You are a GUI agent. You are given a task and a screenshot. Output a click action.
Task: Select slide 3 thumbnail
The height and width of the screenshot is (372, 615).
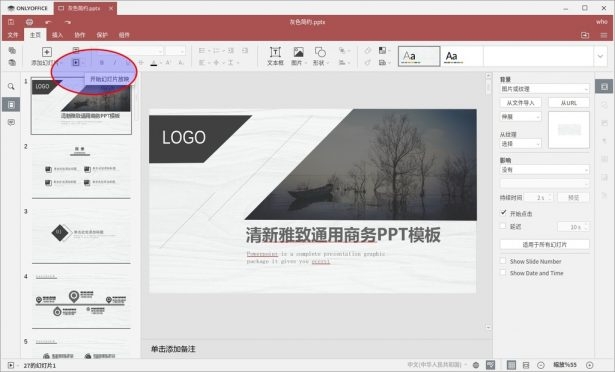click(81, 235)
